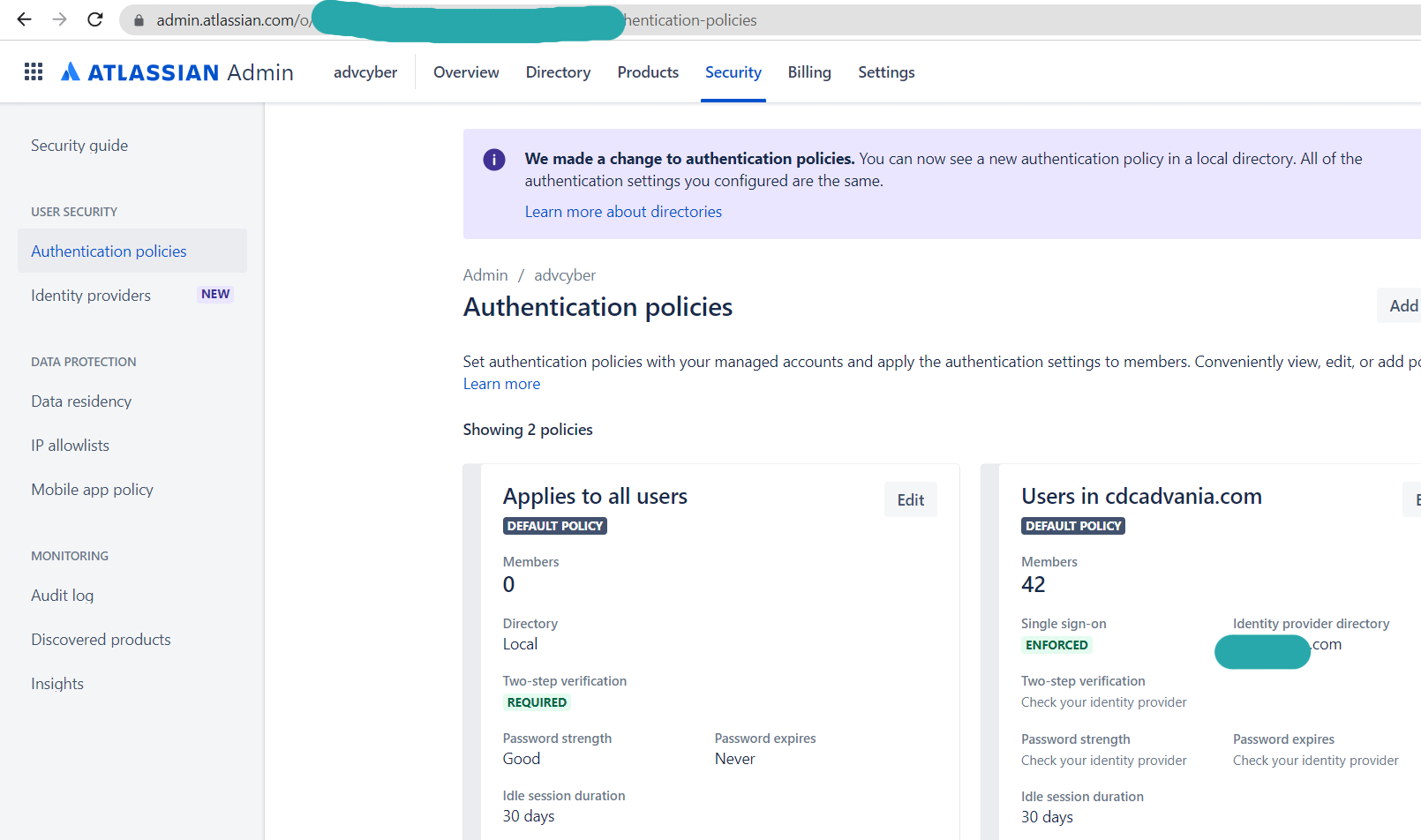Screen dimensions: 1421x840
Task: Open the Products tab
Action: click(648, 72)
